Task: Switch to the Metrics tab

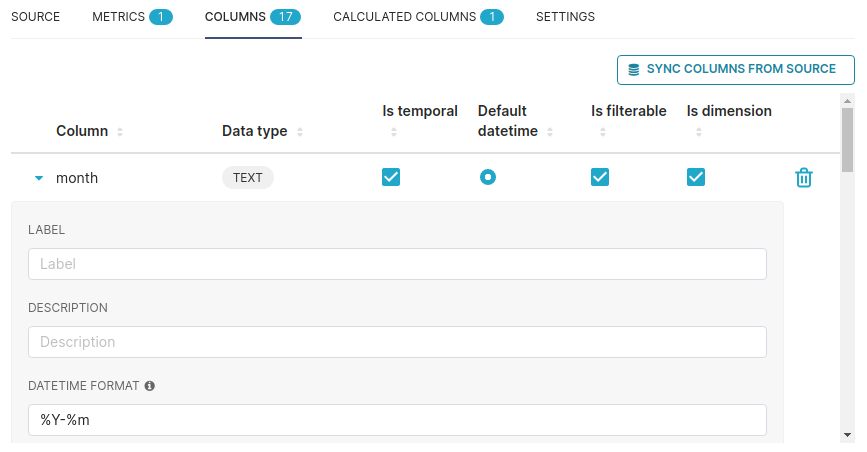Action: click(x=132, y=17)
